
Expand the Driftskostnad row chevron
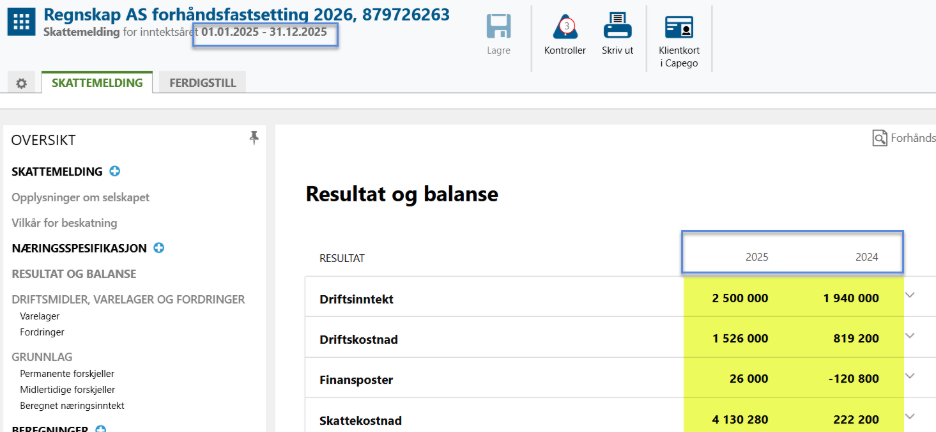[x=910, y=336]
